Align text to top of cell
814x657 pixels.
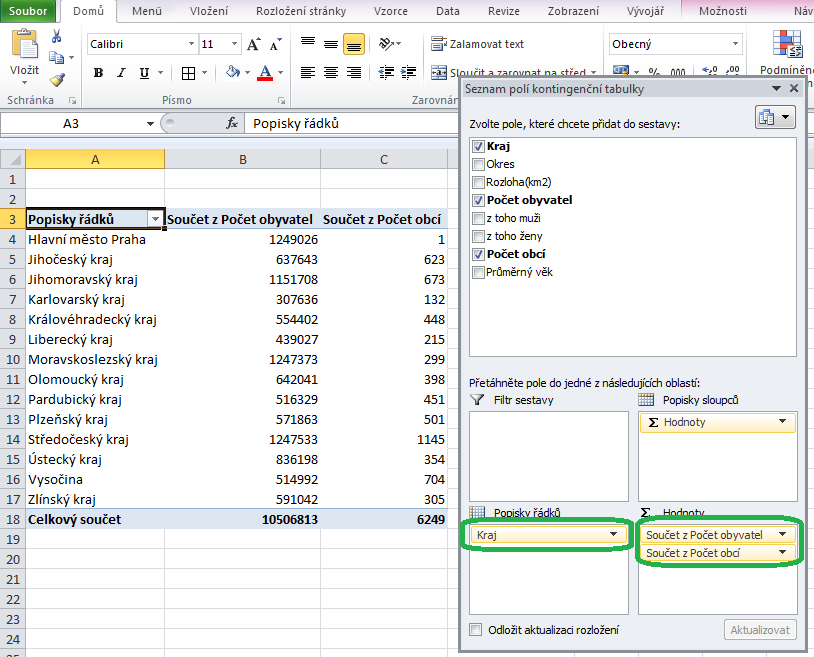[x=308, y=44]
